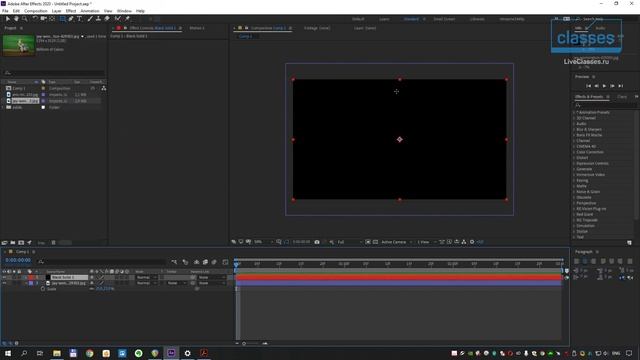The height and width of the screenshot is (360, 640).
Task: Select the Eraser tool
Action: [x=107, y=19]
